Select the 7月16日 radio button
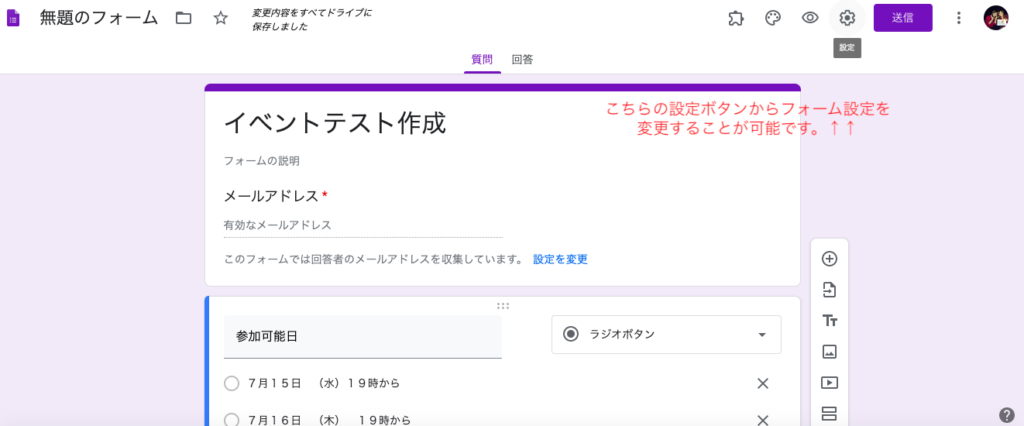Screen dimensions: 1024x426 point(231,420)
